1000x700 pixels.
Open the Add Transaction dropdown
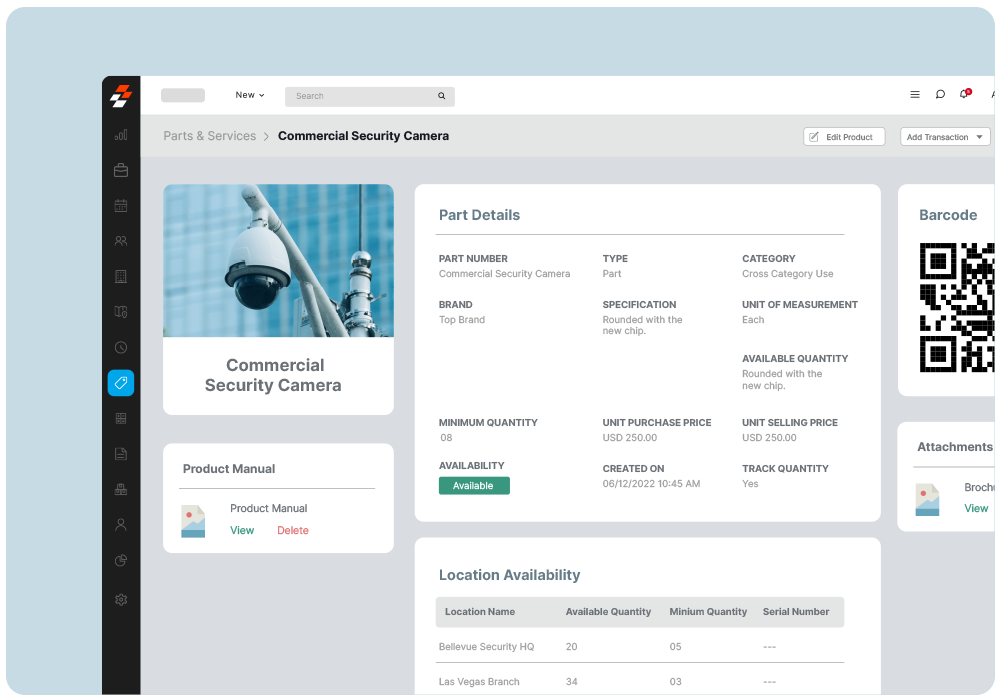(945, 137)
